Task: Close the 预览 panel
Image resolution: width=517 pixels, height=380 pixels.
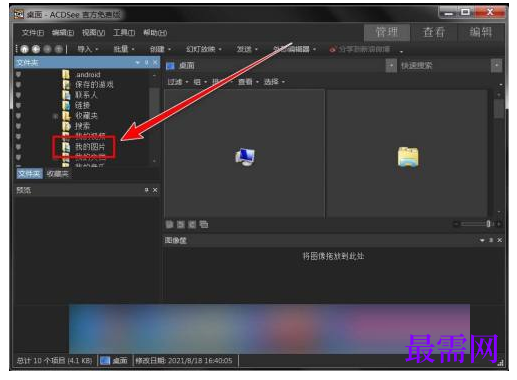Action: [155, 190]
